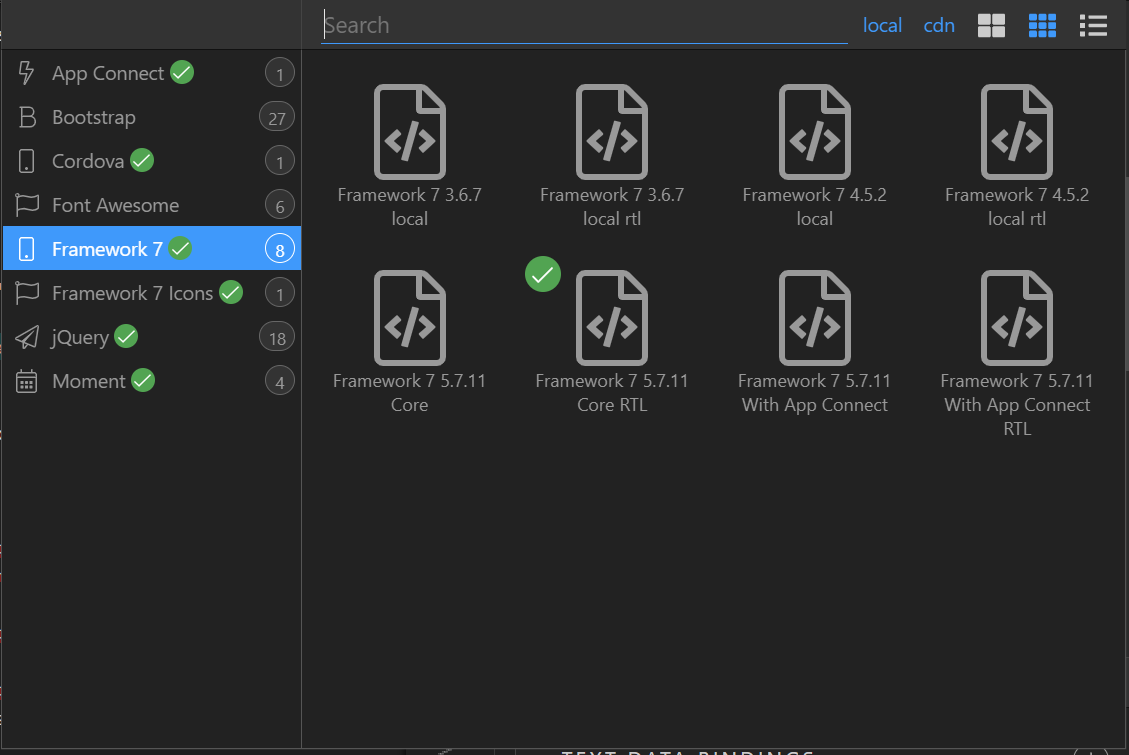Select the Framework 7 3.6.7 local rtl file icon

(612, 132)
